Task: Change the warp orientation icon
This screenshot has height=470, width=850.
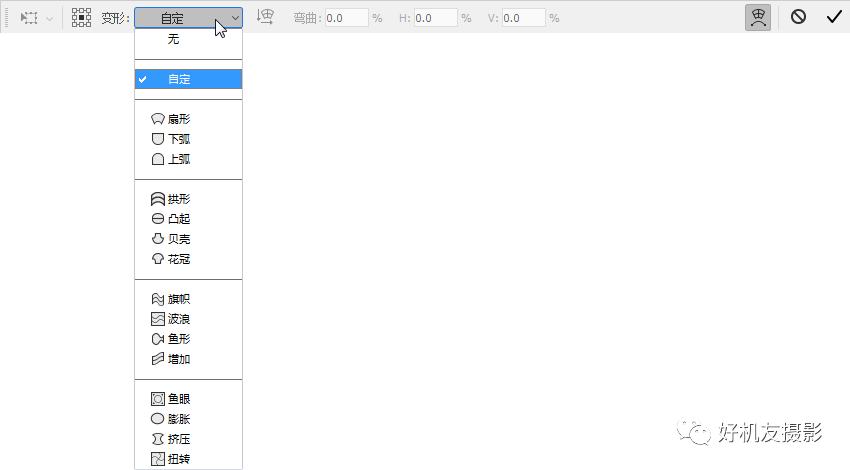Action: (x=266, y=17)
